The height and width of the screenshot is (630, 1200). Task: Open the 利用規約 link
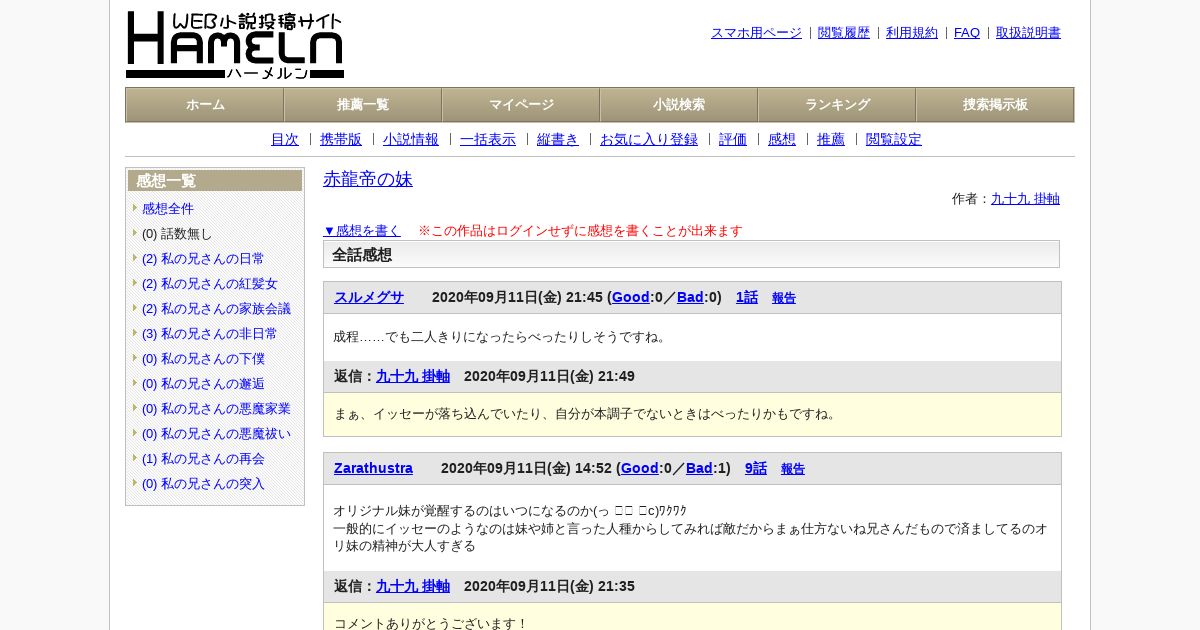912,32
